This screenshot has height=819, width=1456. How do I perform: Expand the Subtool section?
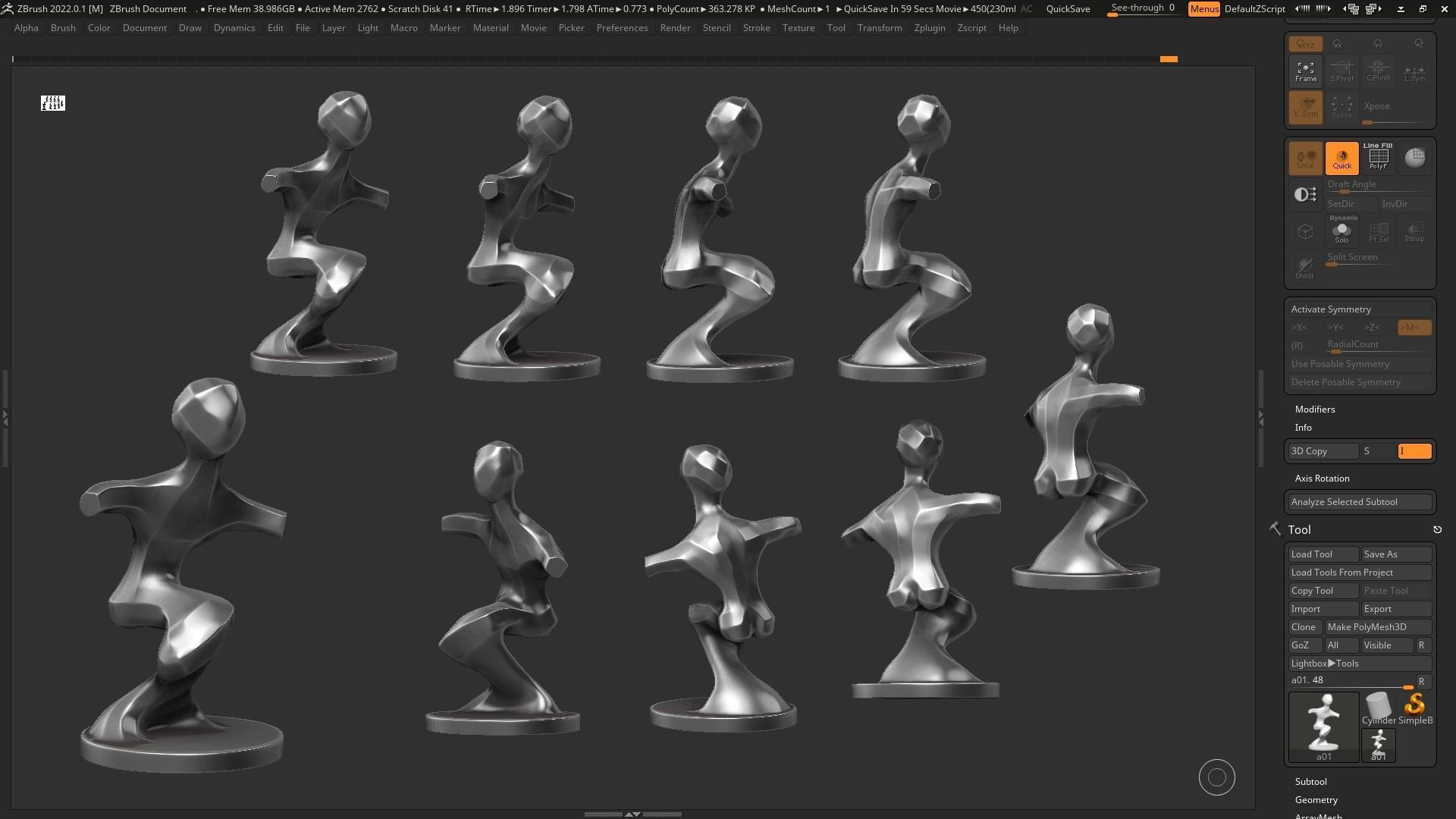[x=1310, y=782]
